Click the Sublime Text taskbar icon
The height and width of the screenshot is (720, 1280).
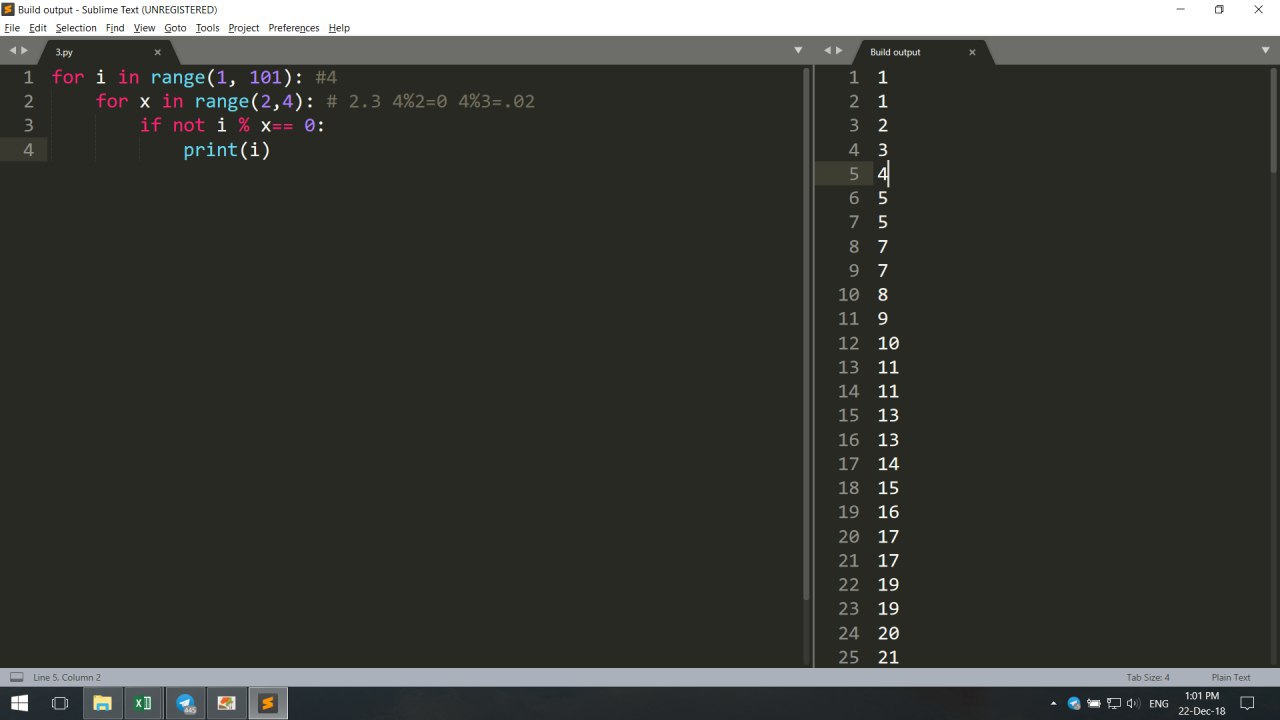[x=267, y=703]
